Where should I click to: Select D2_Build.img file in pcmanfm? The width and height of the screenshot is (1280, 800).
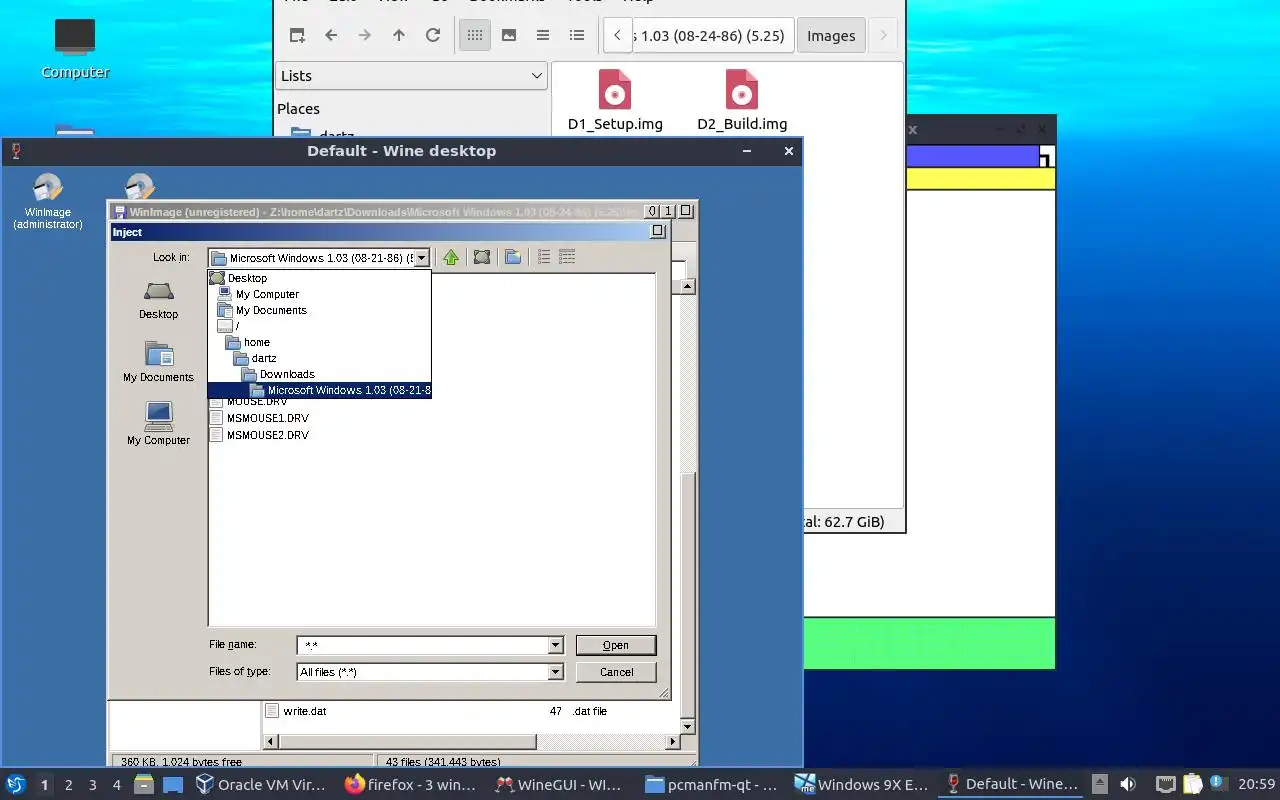[742, 100]
